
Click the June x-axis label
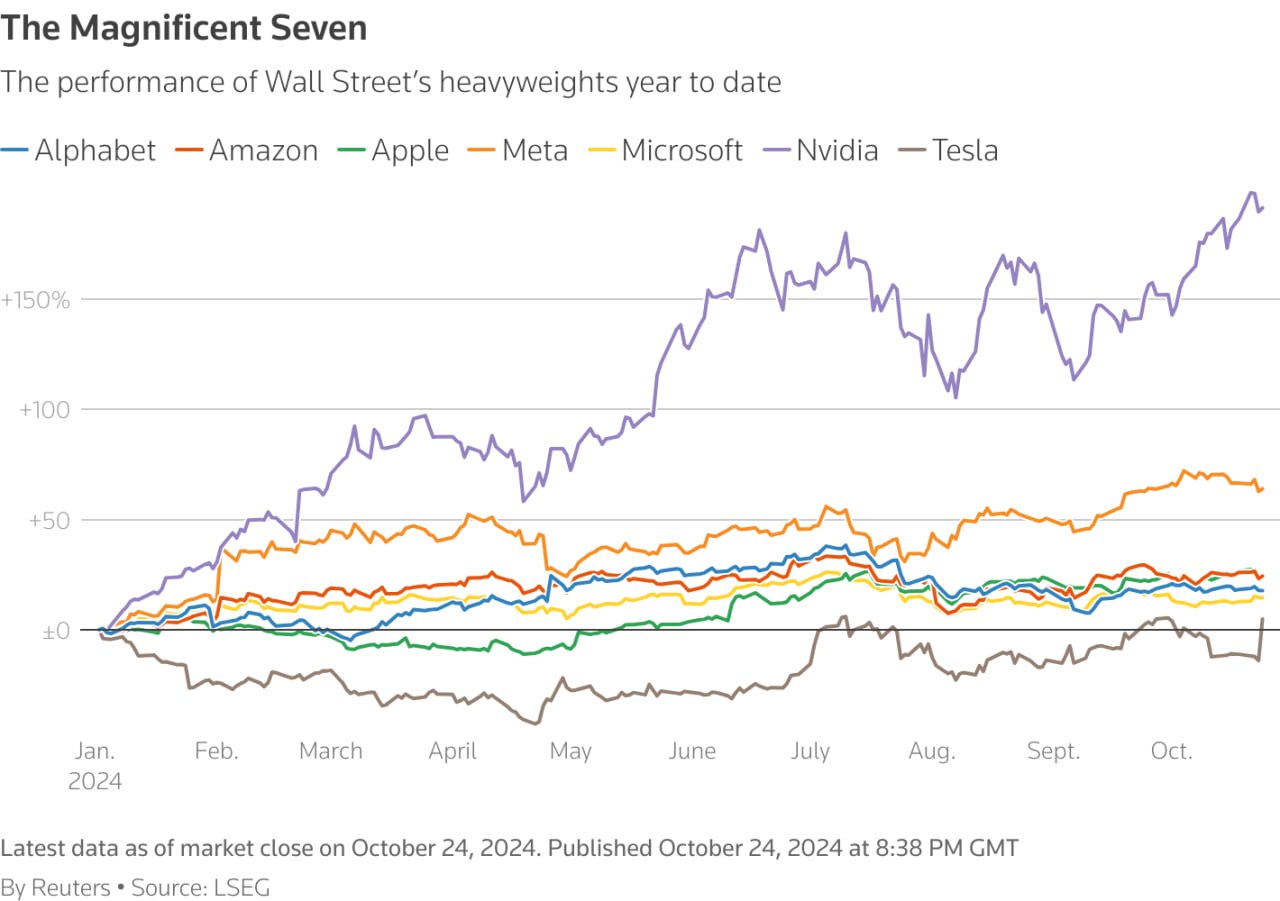[x=692, y=751]
